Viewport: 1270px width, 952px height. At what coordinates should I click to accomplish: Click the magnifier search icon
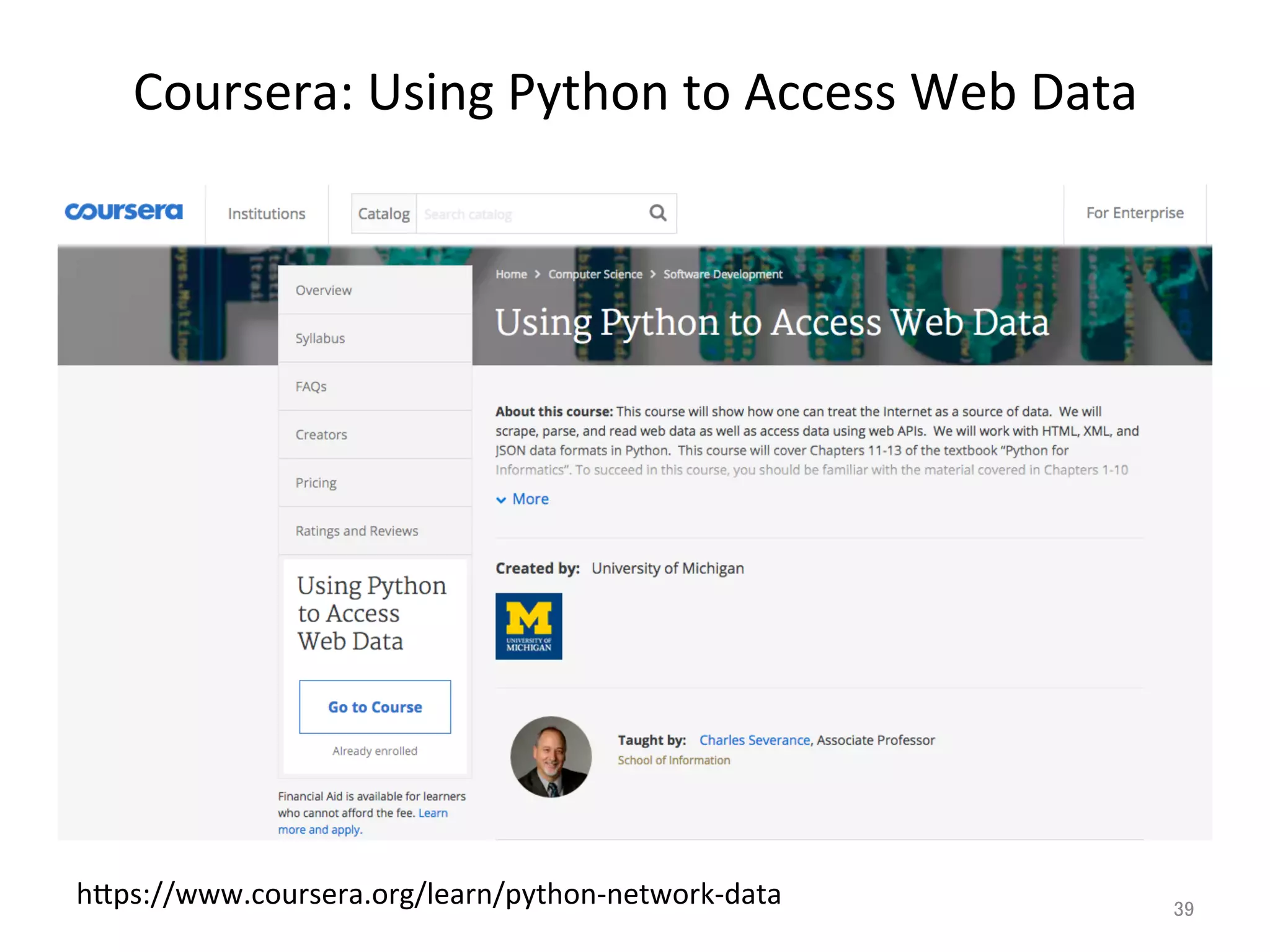(x=658, y=213)
